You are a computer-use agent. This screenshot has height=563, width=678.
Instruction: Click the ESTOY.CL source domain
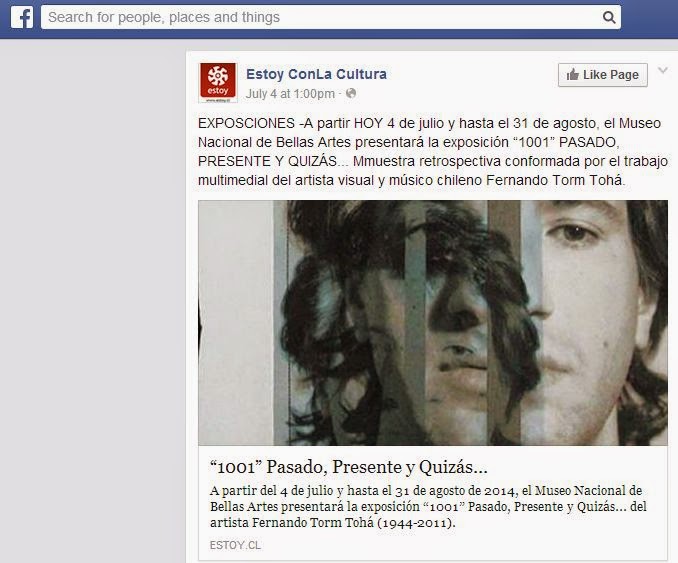click(235, 545)
